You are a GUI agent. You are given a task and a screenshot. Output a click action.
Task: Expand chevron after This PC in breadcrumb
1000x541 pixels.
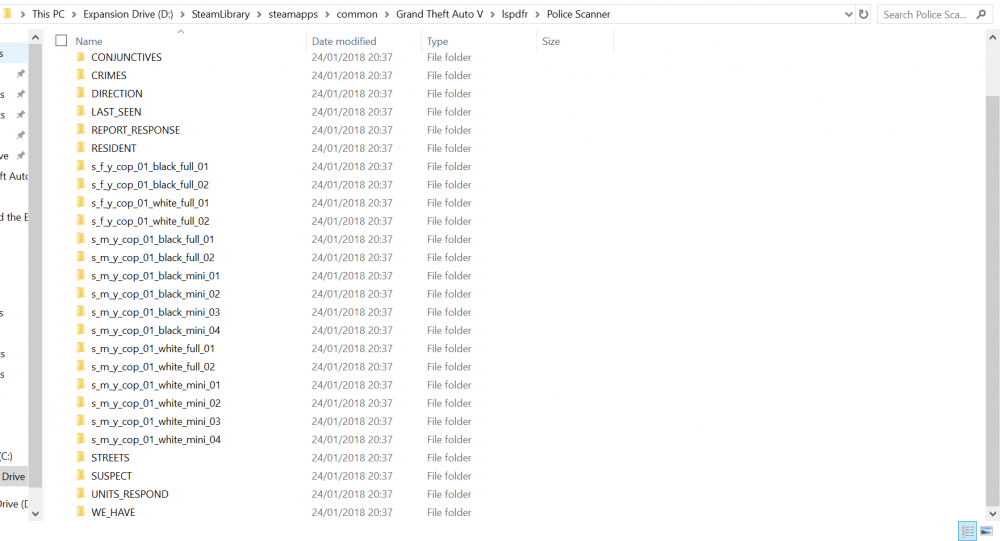pos(74,14)
